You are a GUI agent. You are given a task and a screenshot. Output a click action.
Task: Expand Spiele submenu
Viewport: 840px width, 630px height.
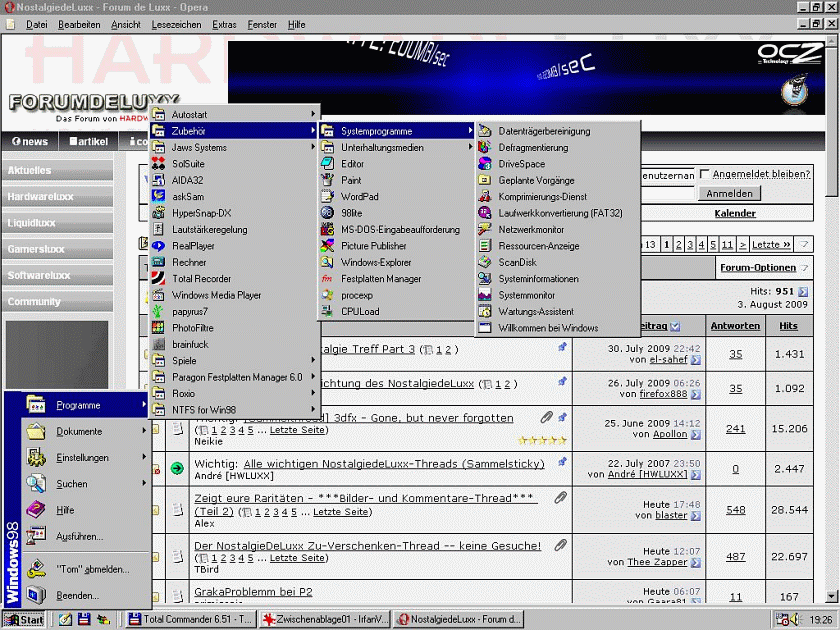tap(235, 361)
